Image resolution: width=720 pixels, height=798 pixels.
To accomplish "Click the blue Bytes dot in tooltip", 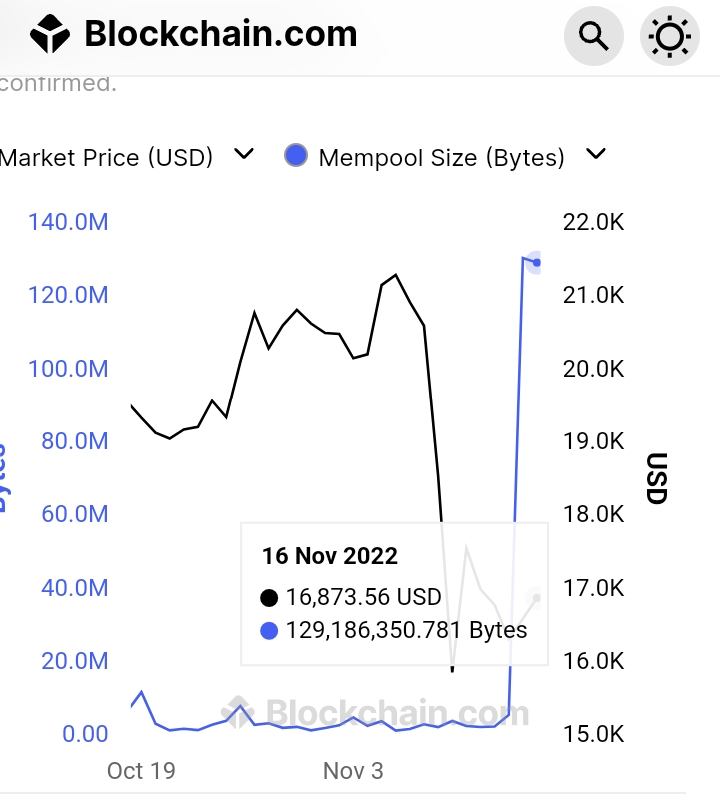I will (269, 631).
